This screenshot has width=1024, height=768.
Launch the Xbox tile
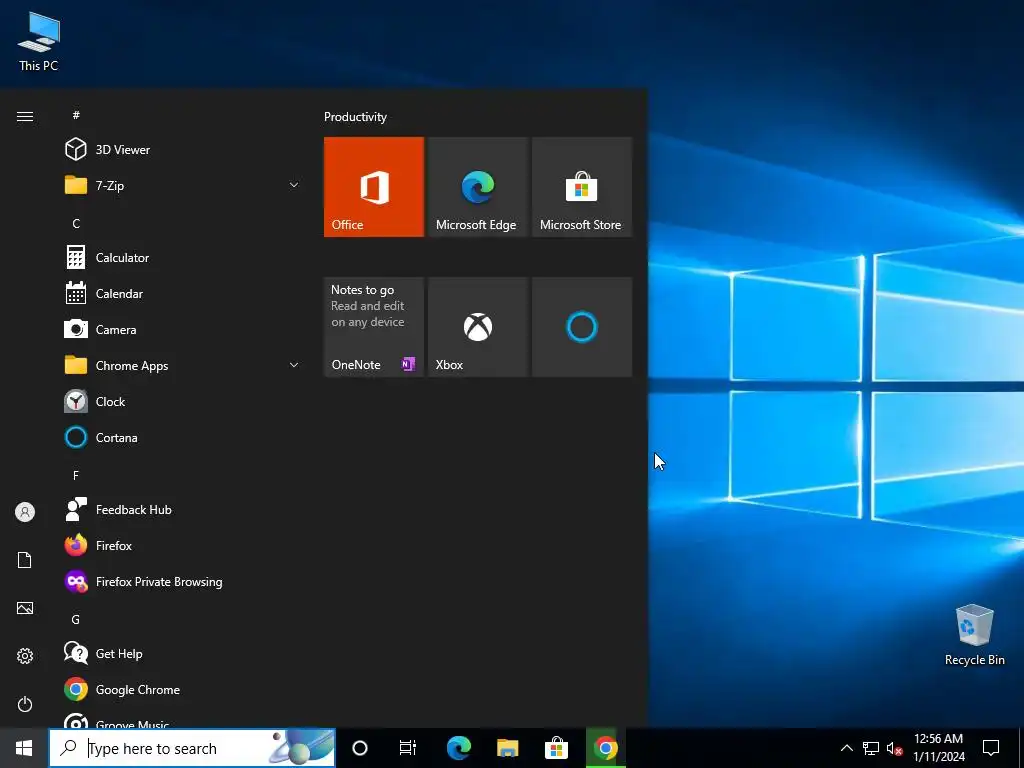(478, 327)
